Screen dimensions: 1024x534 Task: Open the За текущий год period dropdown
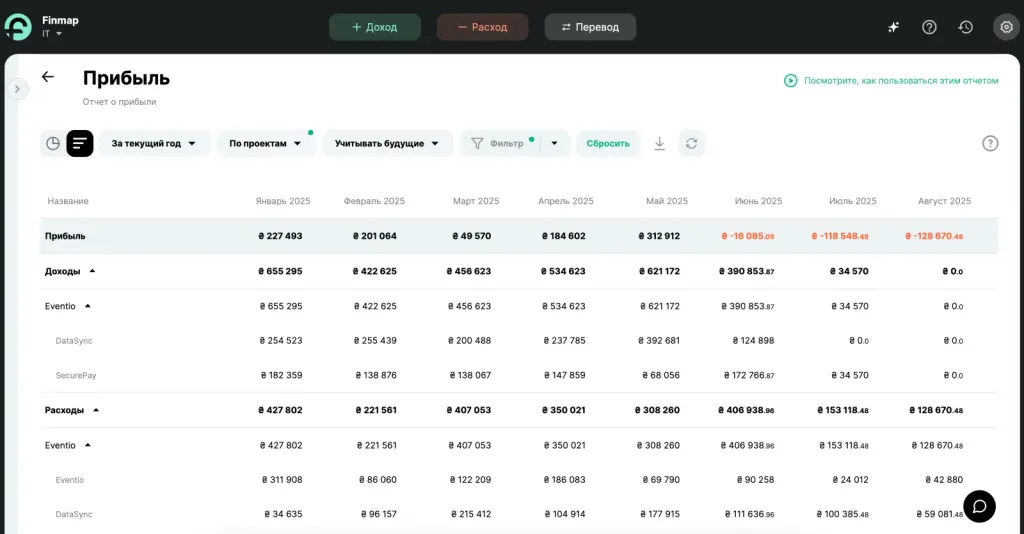[x=155, y=143]
